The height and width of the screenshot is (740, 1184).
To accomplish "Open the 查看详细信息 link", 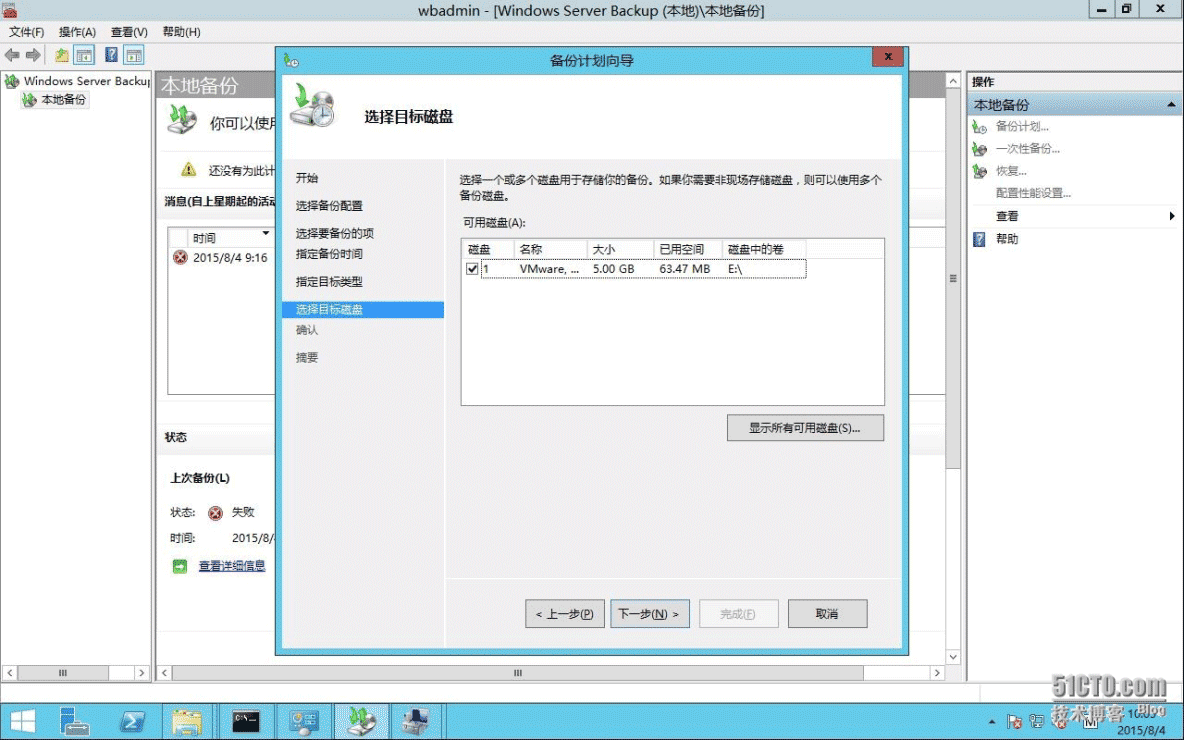I will click(x=232, y=566).
